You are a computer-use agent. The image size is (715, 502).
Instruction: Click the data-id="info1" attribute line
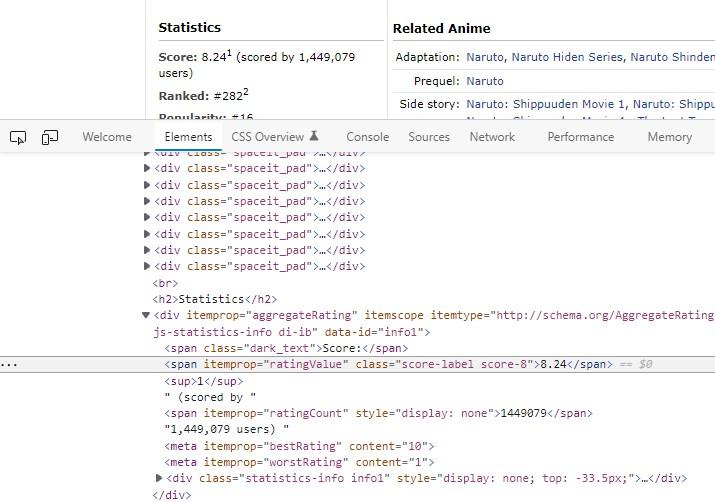tap(291, 332)
